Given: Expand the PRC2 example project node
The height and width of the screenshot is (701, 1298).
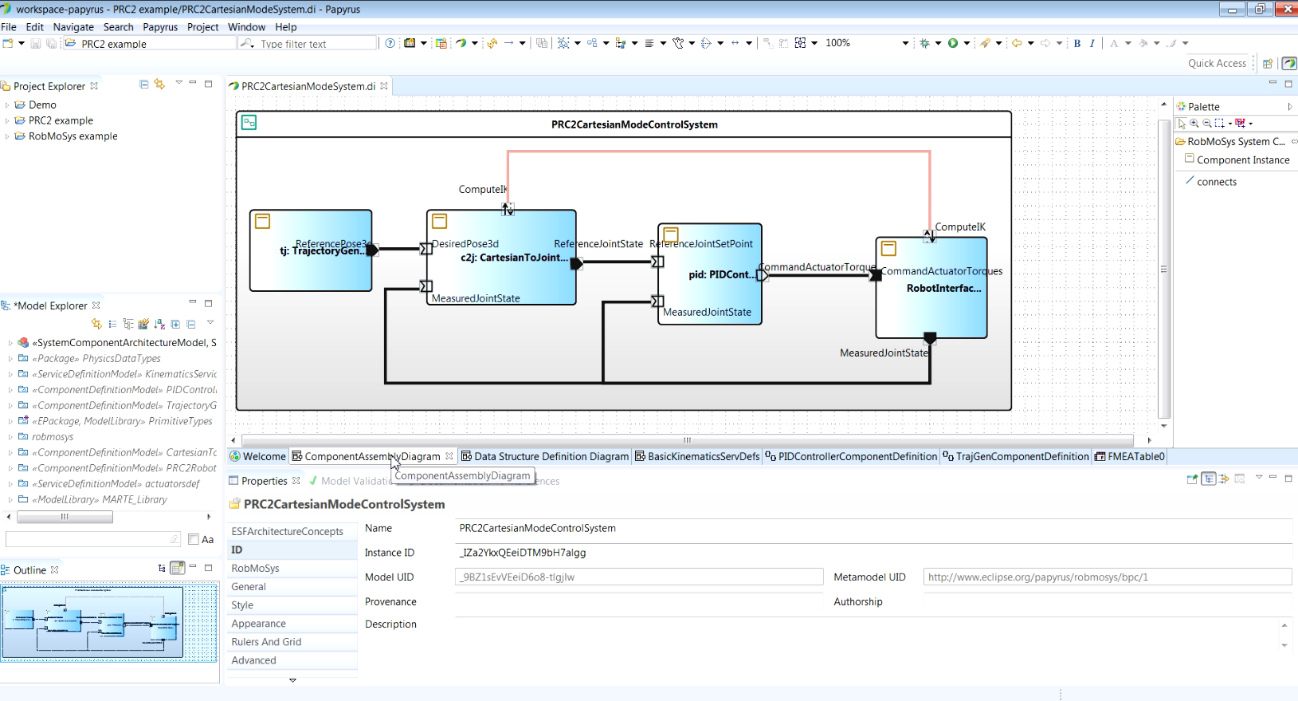Looking at the screenshot, I should tap(8, 121).
